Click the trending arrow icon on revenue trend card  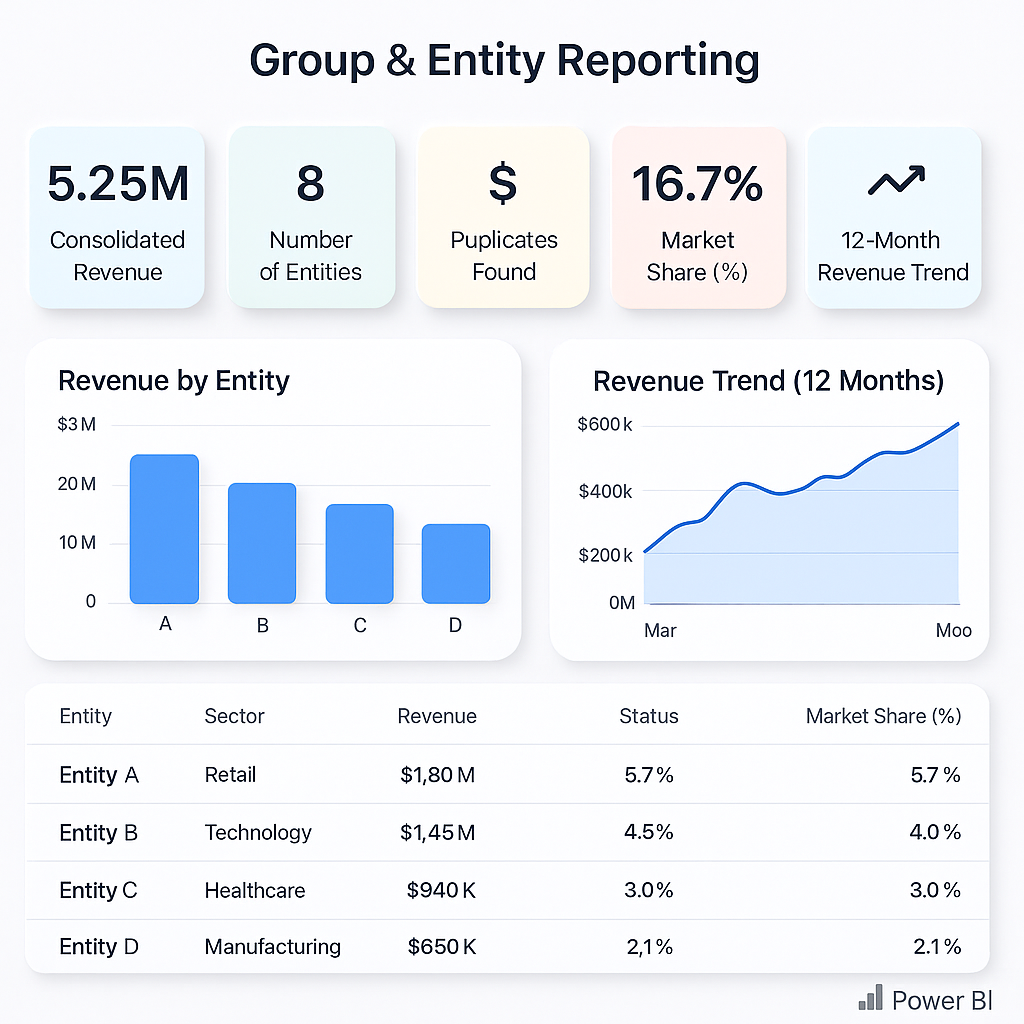coord(895,181)
